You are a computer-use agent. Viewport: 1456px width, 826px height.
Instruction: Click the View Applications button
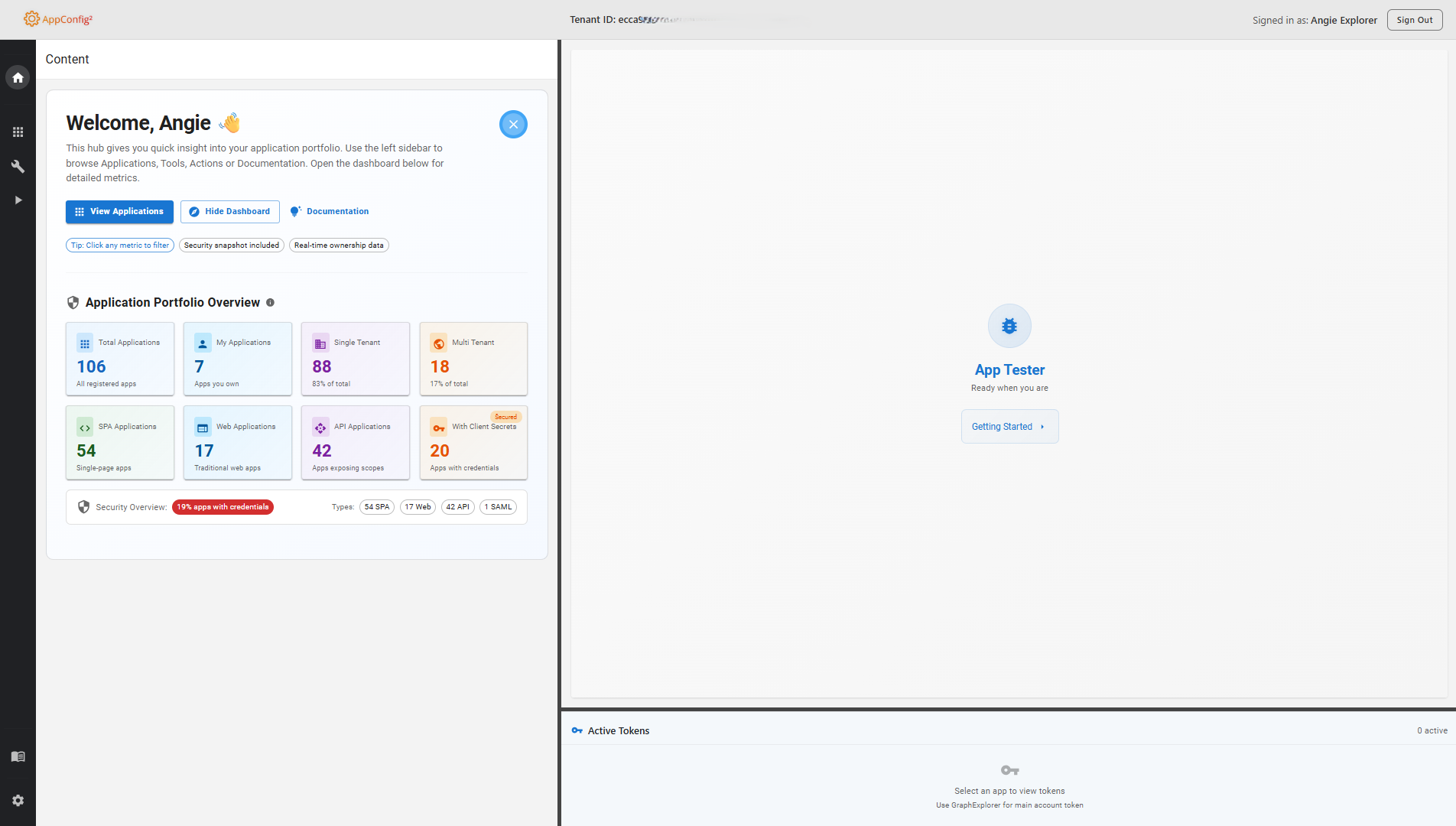pyautogui.click(x=119, y=212)
